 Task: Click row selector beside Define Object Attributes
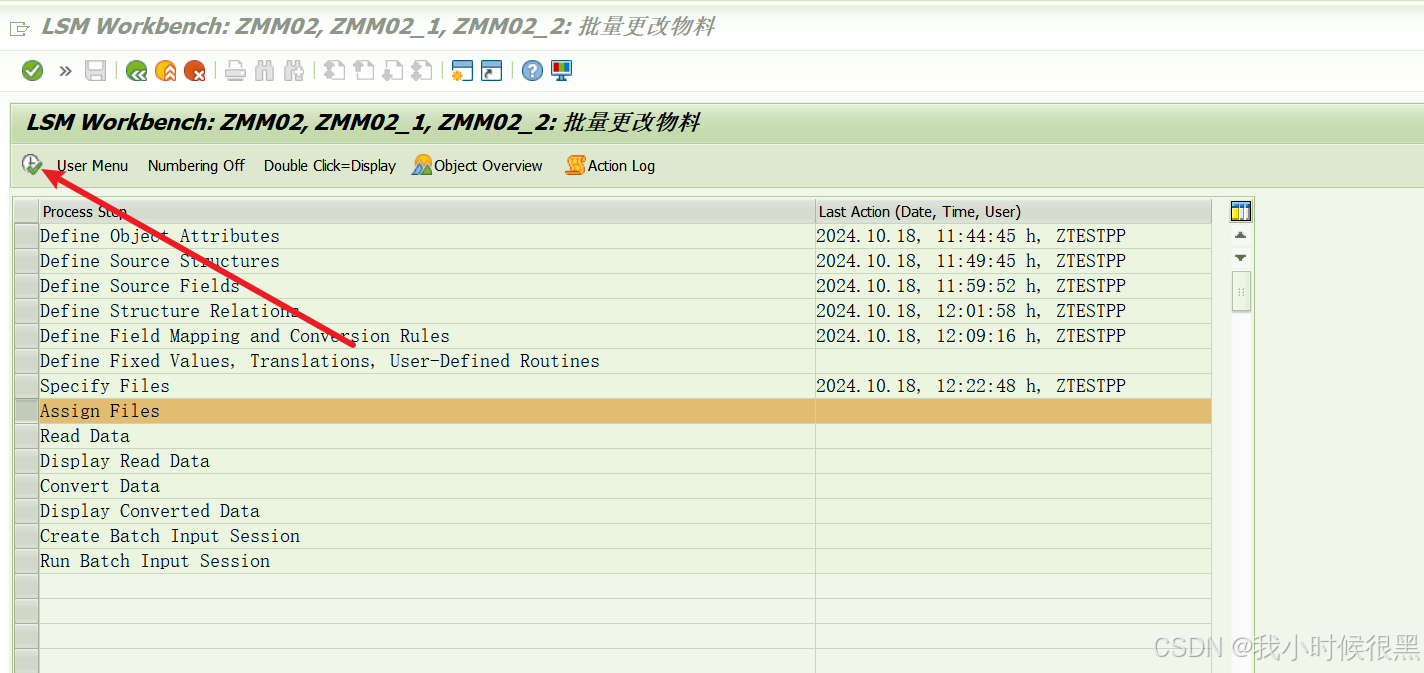(x=26, y=236)
